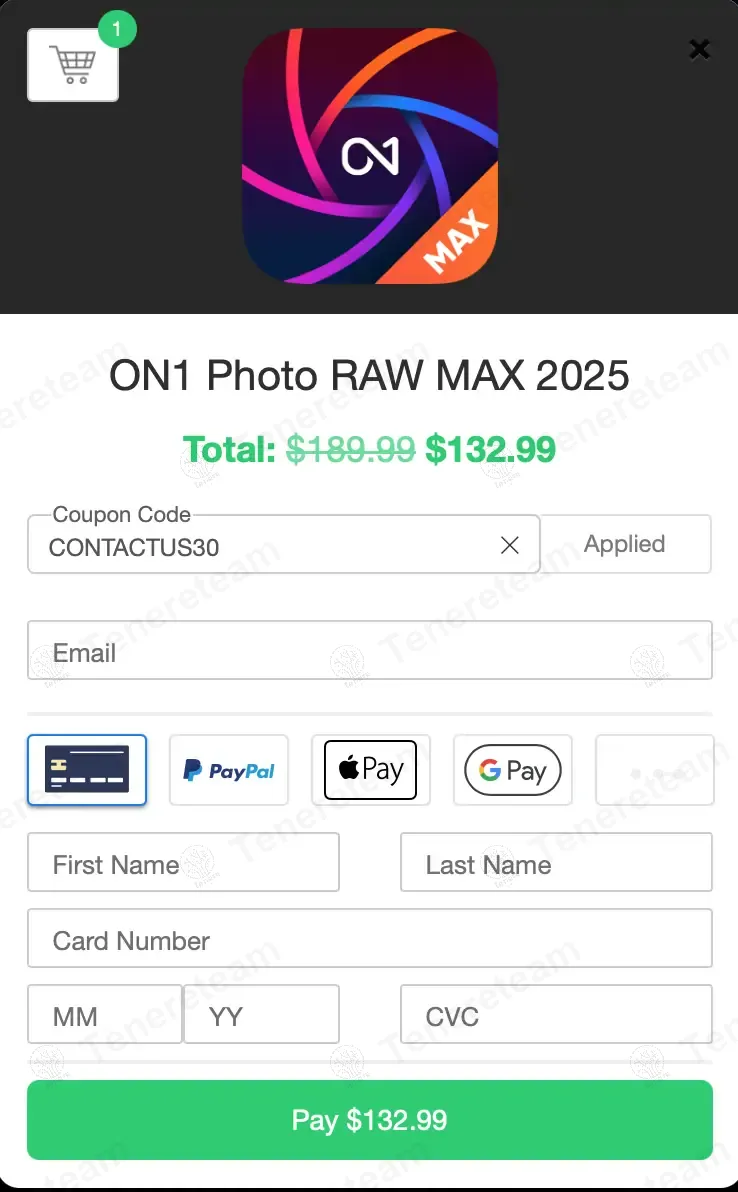Image resolution: width=738 pixels, height=1192 pixels.
Task: Show more payment options
Action: tap(655, 770)
